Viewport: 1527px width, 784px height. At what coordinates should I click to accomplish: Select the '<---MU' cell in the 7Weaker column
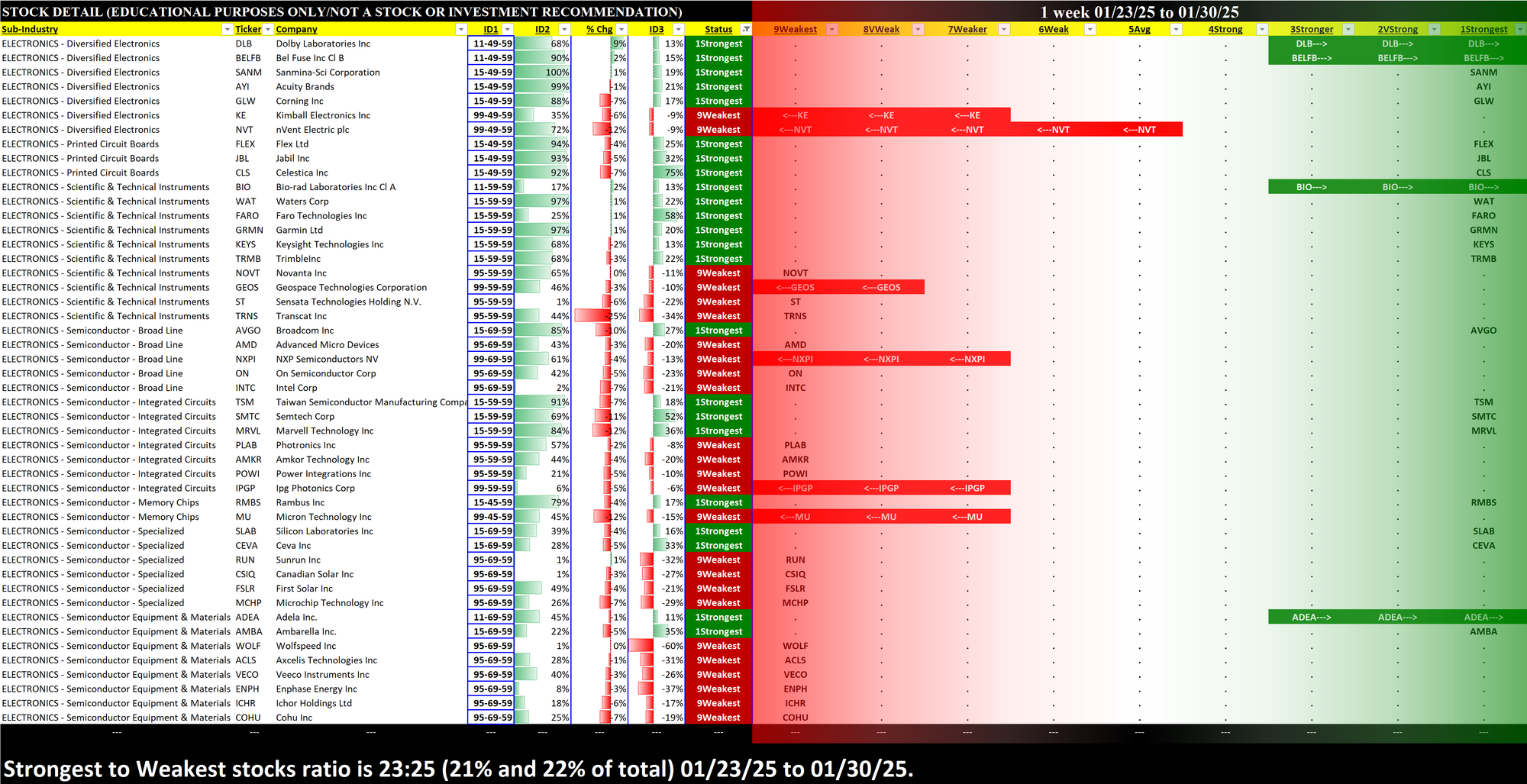[967, 517]
